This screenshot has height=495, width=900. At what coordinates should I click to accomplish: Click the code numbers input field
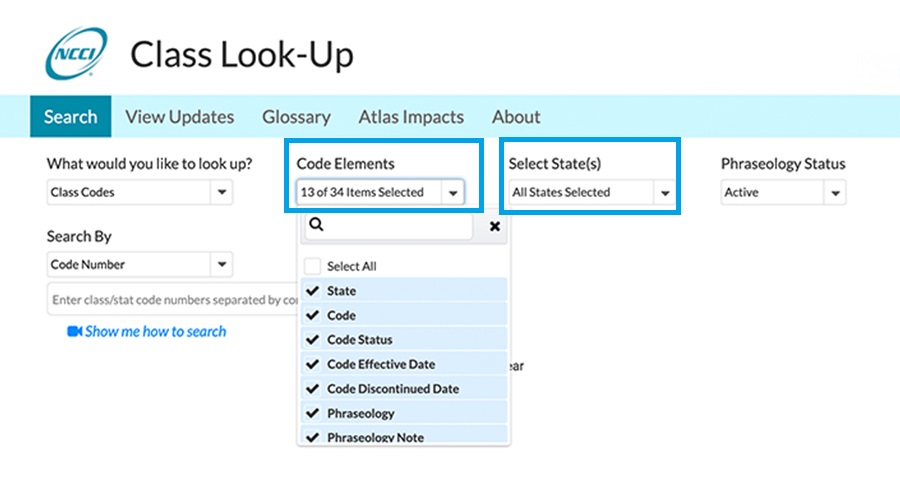coord(173,300)
